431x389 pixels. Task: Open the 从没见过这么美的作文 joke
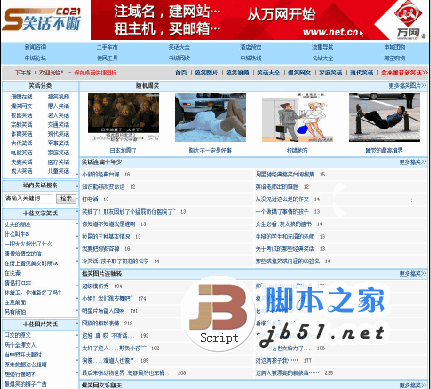(x=282, y=199)
